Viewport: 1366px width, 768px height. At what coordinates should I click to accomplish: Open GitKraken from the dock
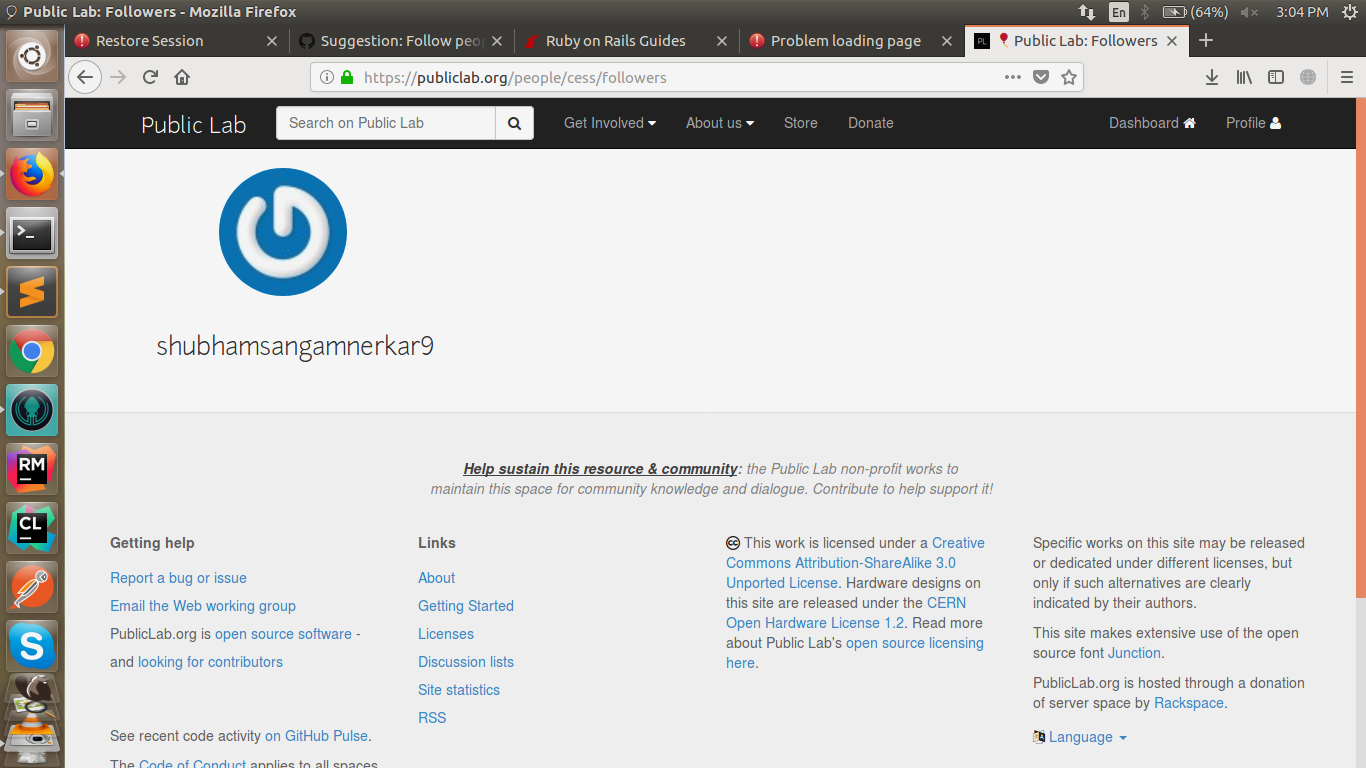tap(32, 411)
